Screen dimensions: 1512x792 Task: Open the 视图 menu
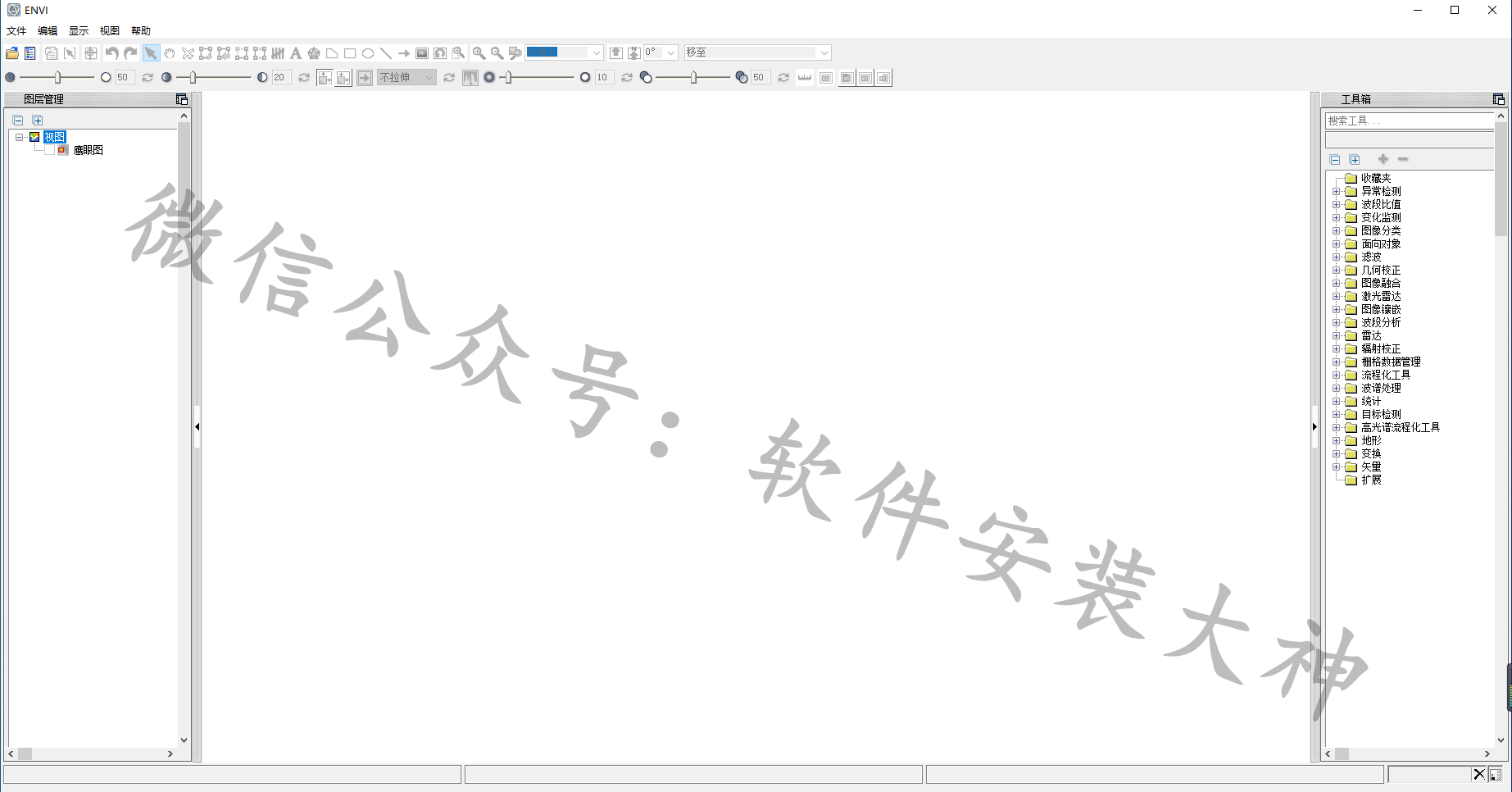[110, 31]
